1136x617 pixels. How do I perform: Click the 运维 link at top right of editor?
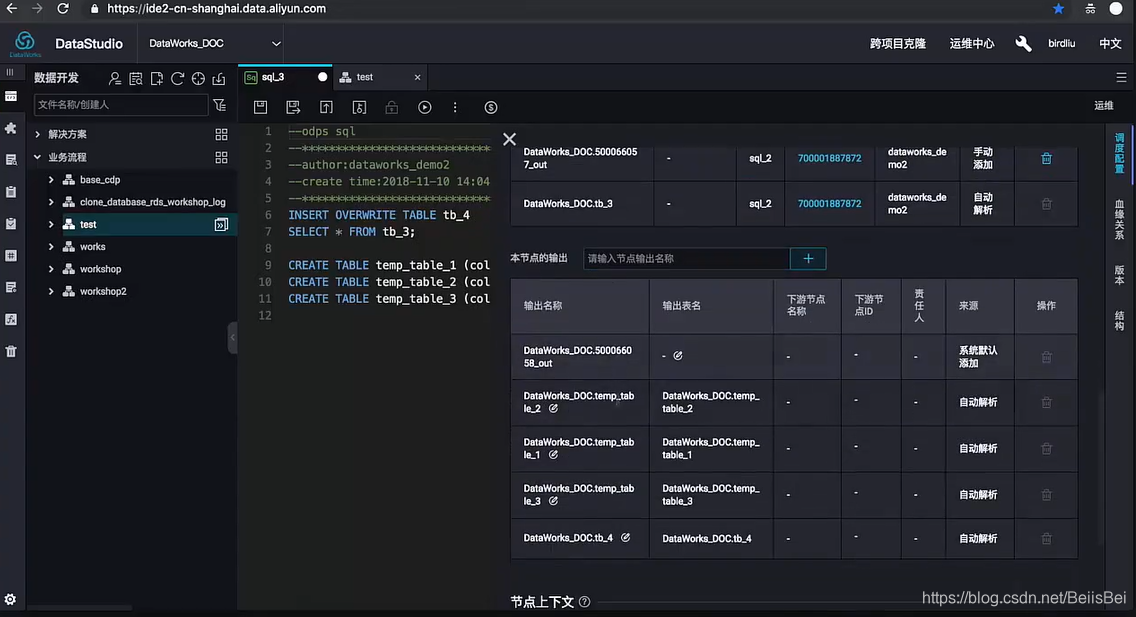tap(1103, 106)
